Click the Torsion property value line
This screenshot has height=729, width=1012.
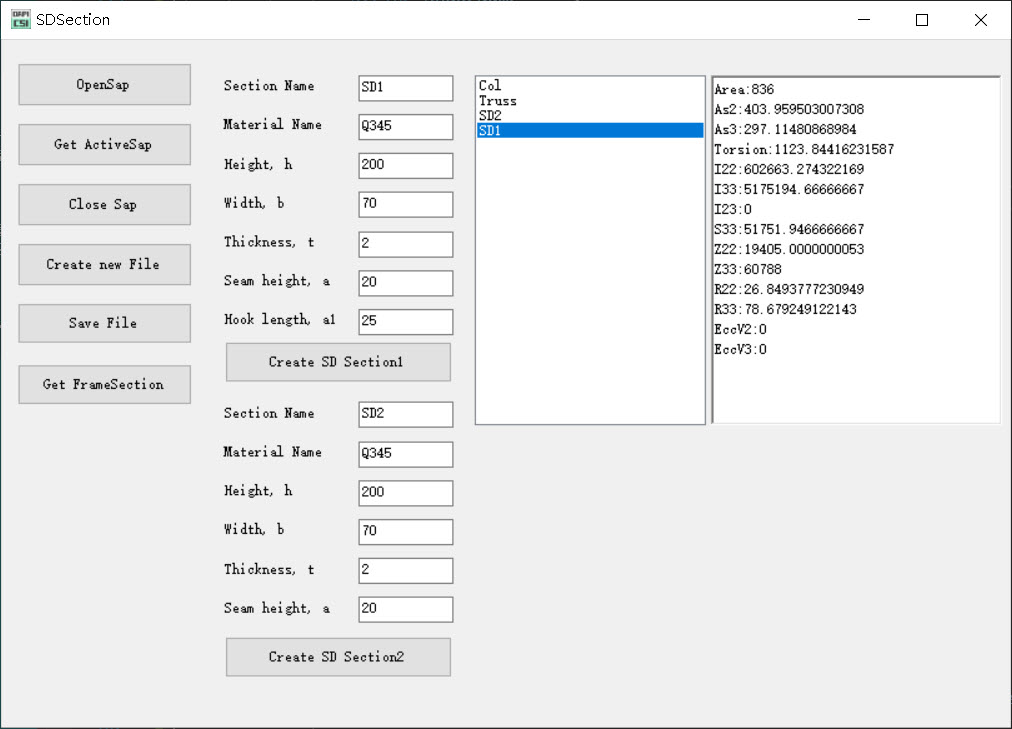(804, 150)
